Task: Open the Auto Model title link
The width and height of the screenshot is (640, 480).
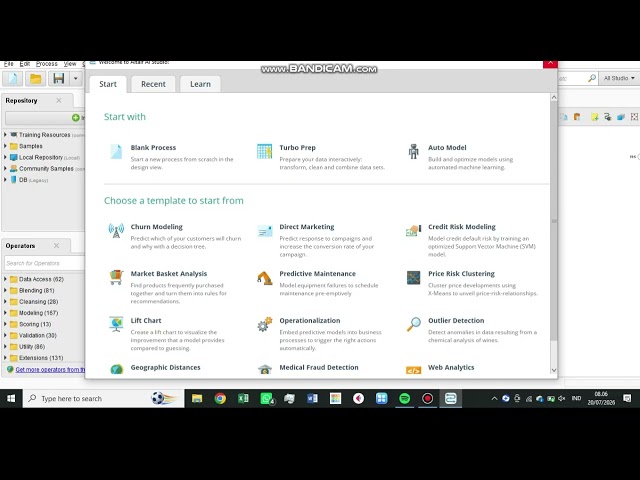Action: [x=447, y=148]
